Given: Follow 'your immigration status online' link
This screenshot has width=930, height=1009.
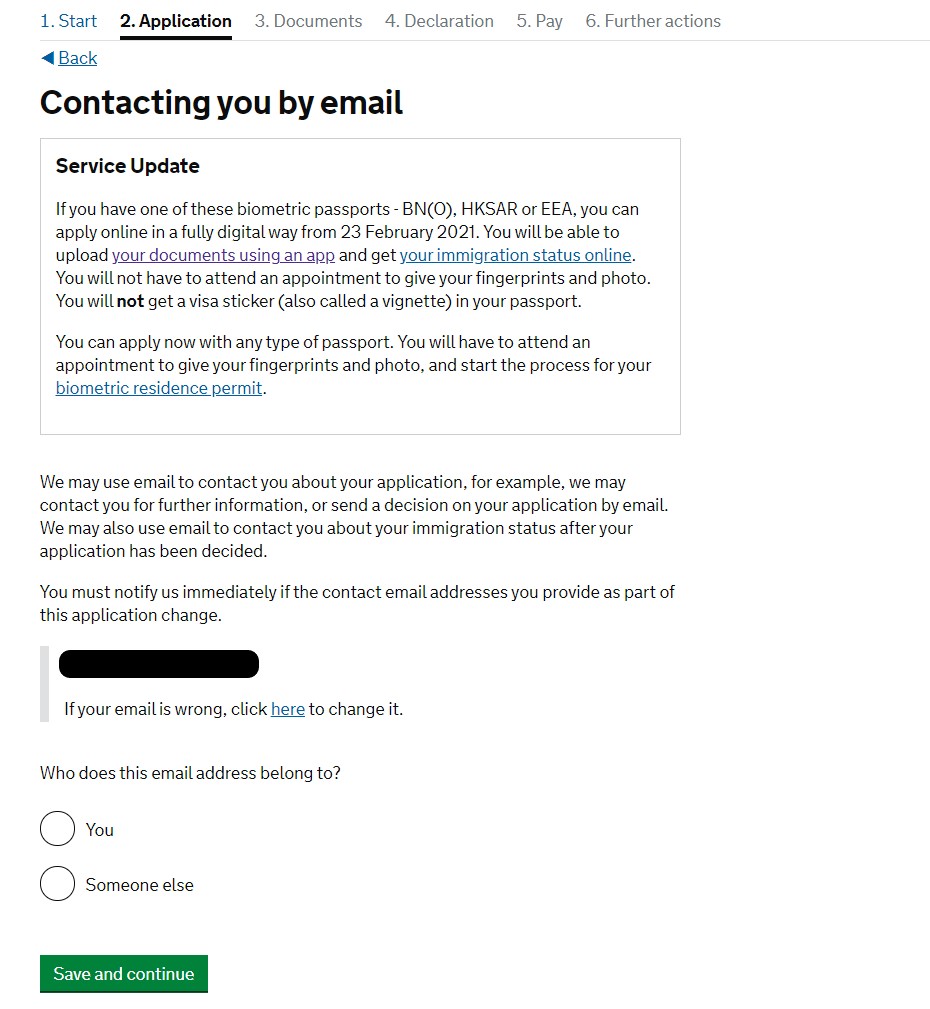Looking at the screenshot, I should (515, 255).
